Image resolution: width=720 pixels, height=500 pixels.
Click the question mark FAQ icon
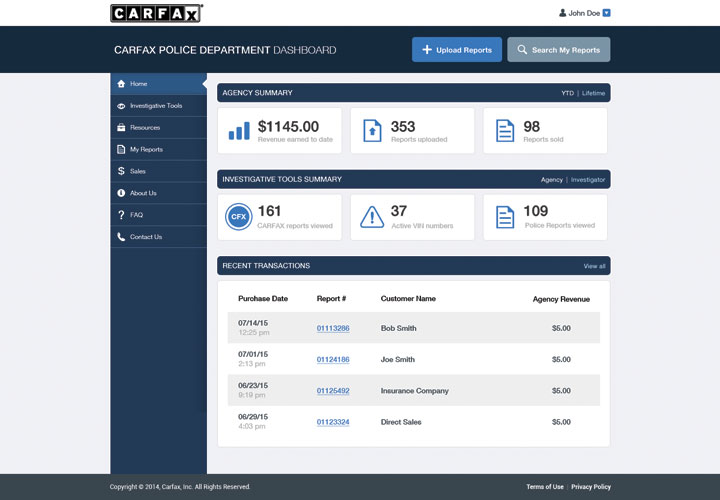pyautogui.click(x=121, y=215)
